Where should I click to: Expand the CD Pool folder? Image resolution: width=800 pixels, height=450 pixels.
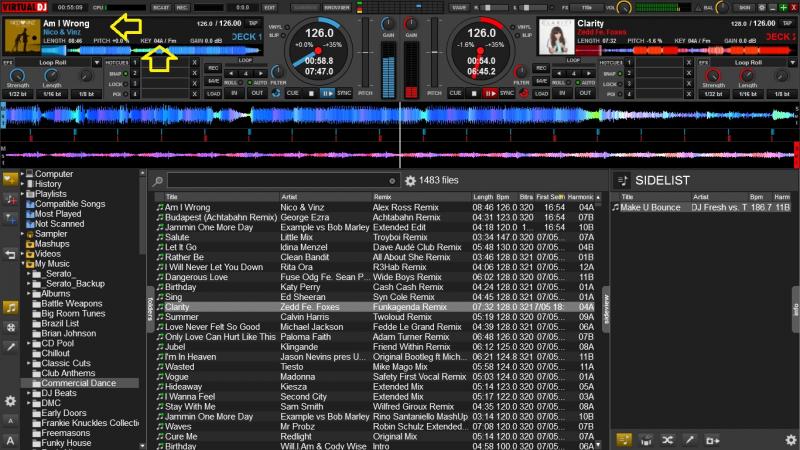point(29,343)
